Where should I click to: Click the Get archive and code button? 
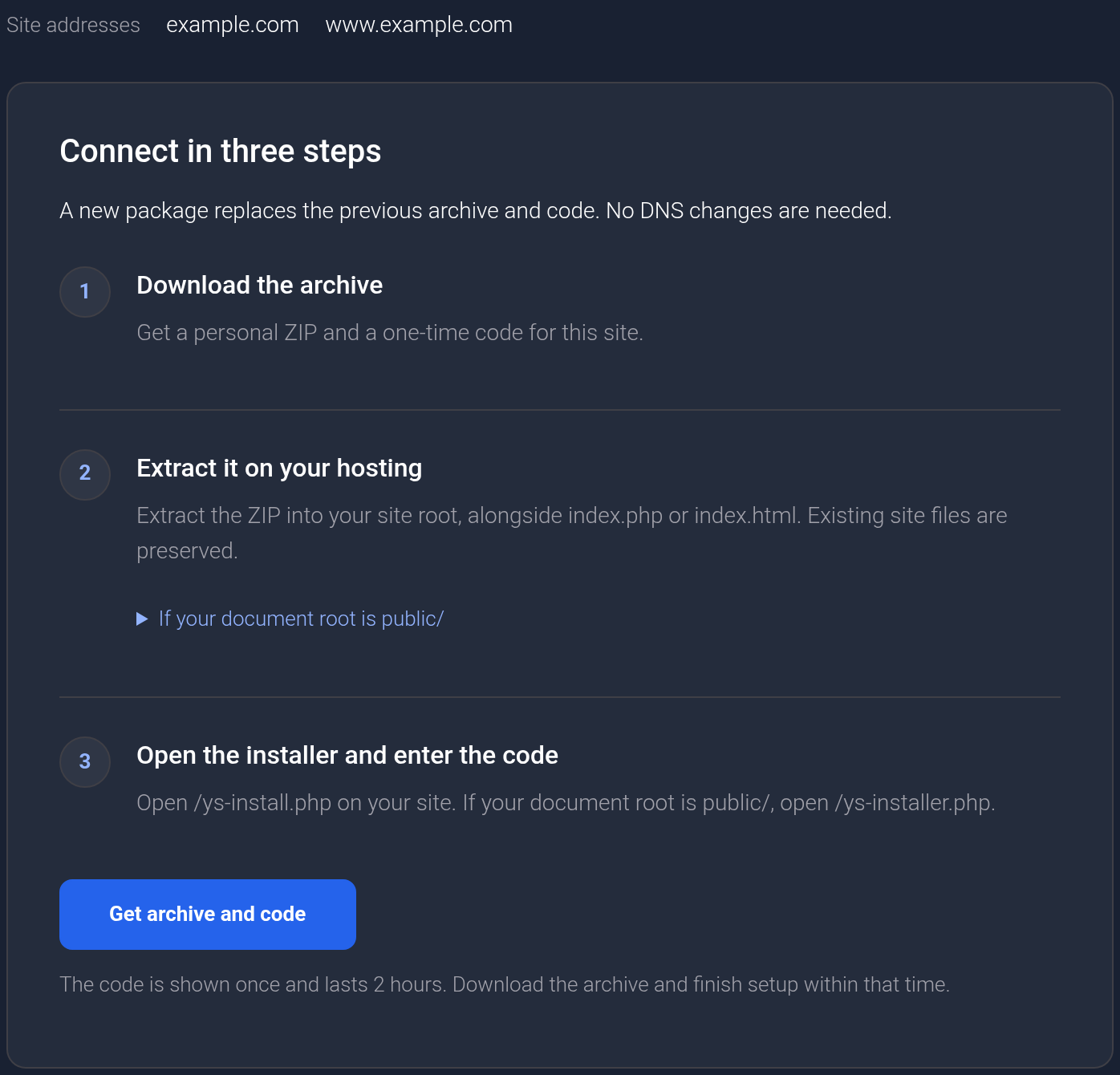click(x=207, y=914)
